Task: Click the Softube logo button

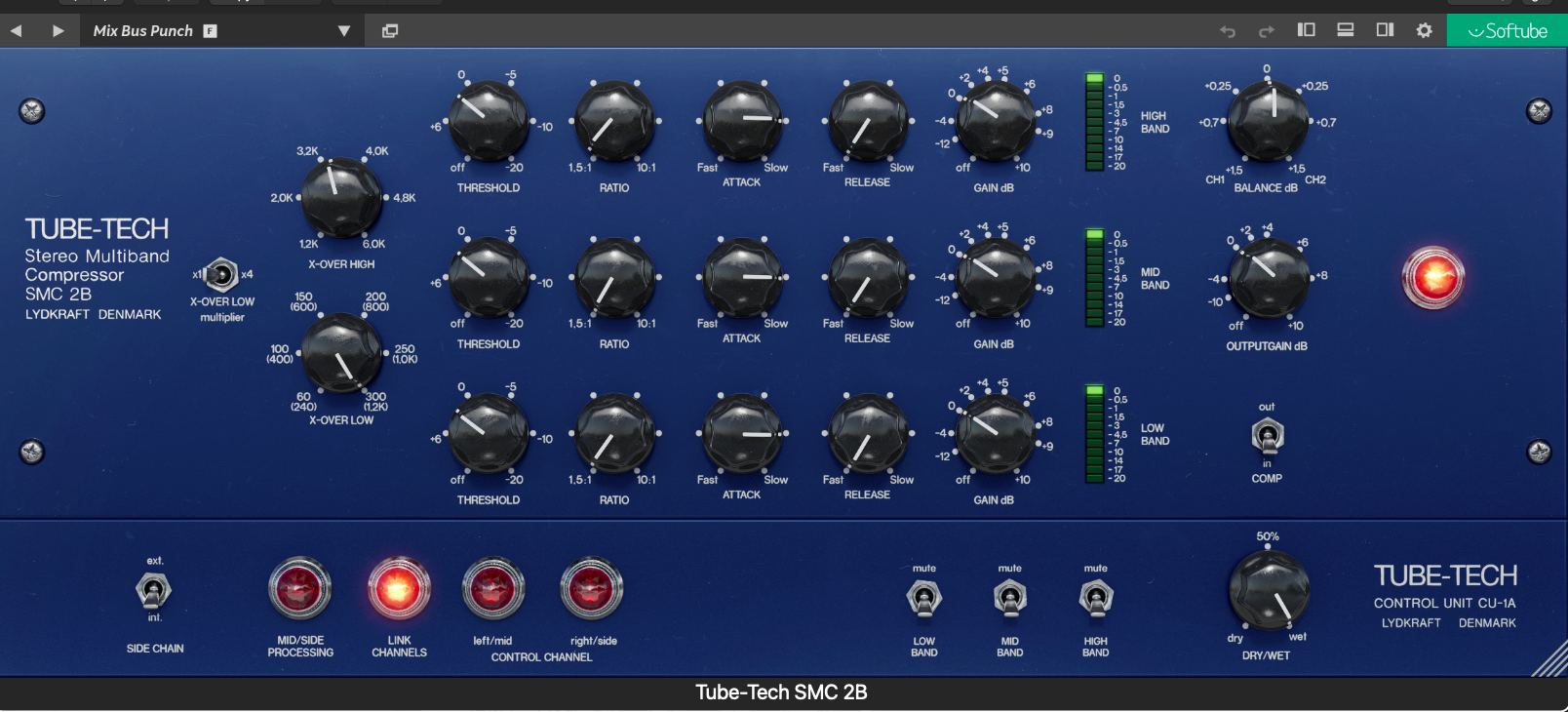Action: tap(1508, 30)
